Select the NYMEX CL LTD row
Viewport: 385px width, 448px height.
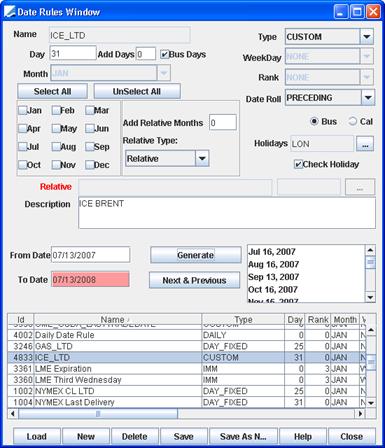point(187,391)
